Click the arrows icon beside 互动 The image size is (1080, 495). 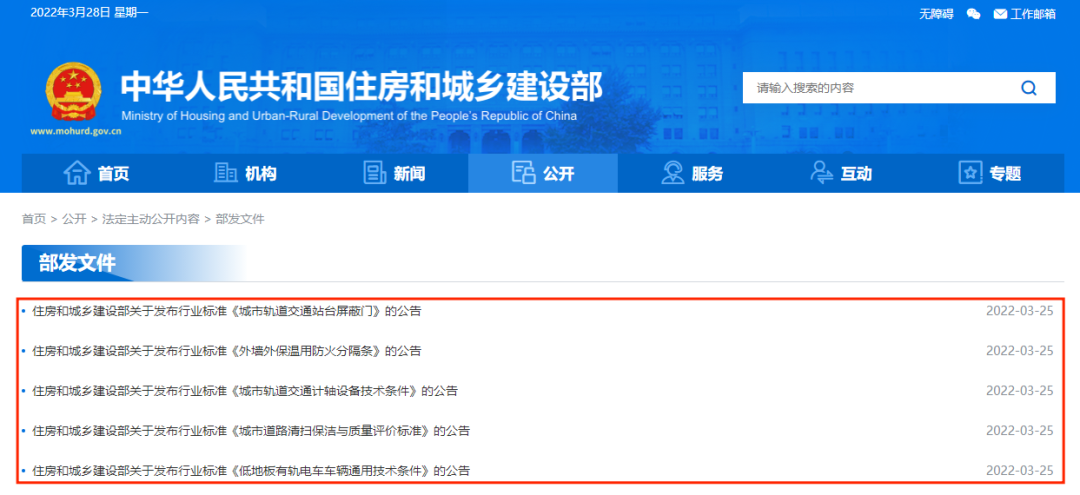821,173
